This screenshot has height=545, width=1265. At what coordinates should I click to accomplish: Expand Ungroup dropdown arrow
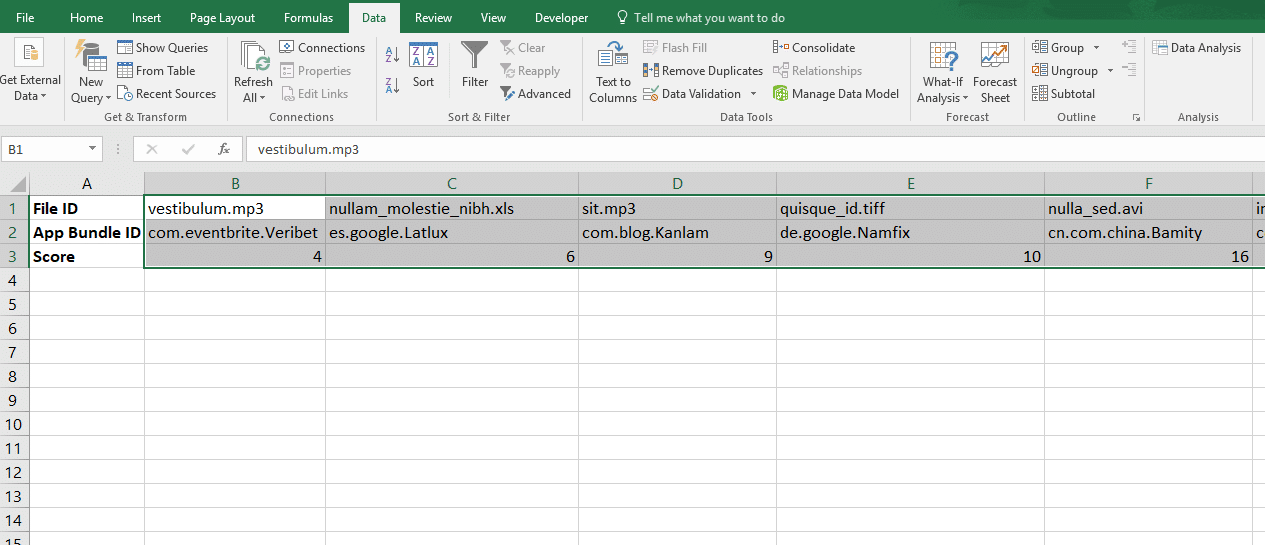point(1110,70)
